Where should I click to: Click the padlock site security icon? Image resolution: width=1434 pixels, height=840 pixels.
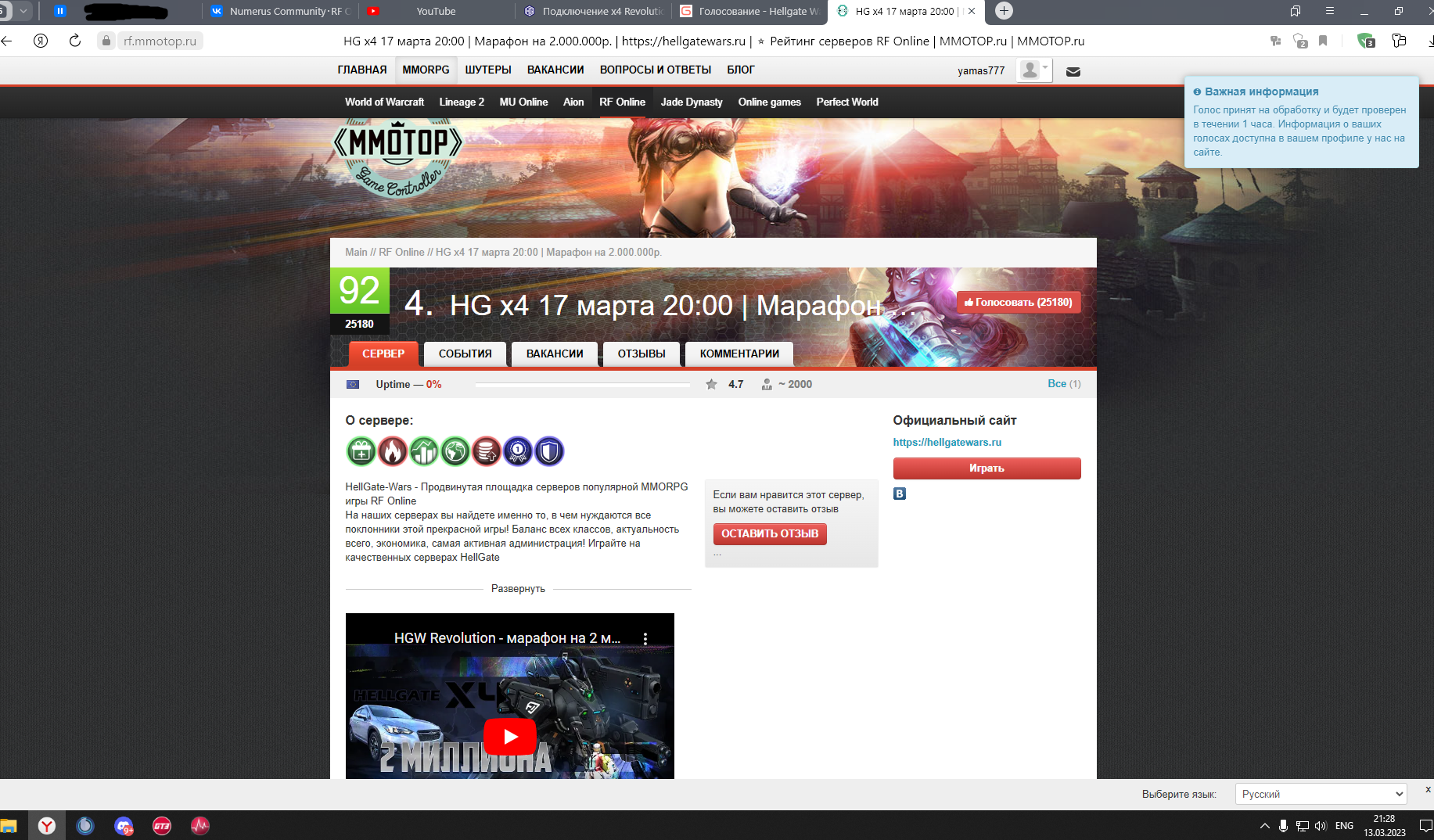click(106, 41)
